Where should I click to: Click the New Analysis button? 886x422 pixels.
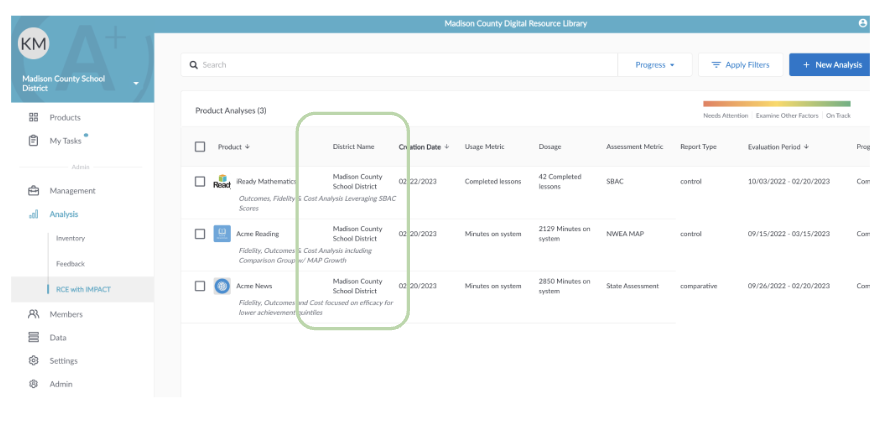click(829, 65)
